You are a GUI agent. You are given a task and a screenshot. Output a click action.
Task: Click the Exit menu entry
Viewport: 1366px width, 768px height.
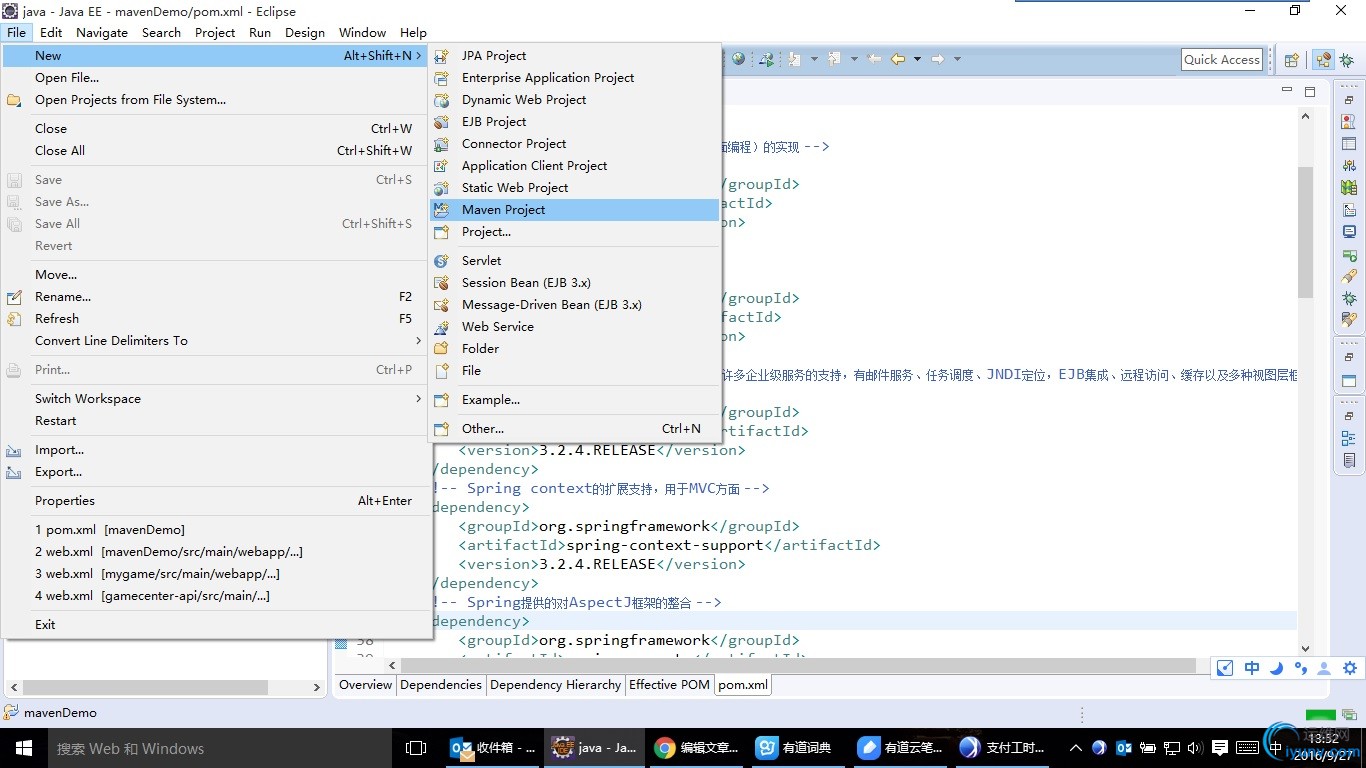coord(216,624)
